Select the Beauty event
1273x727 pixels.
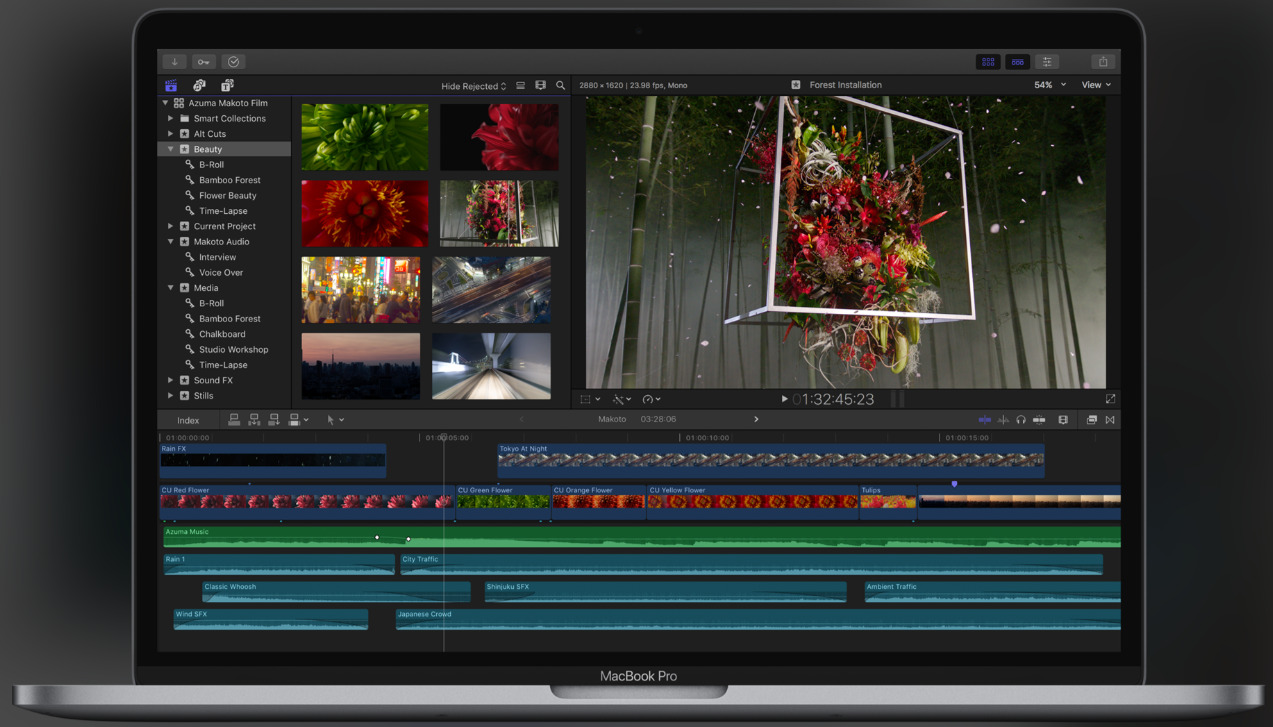pyautogui.click(x=224, y=149)
